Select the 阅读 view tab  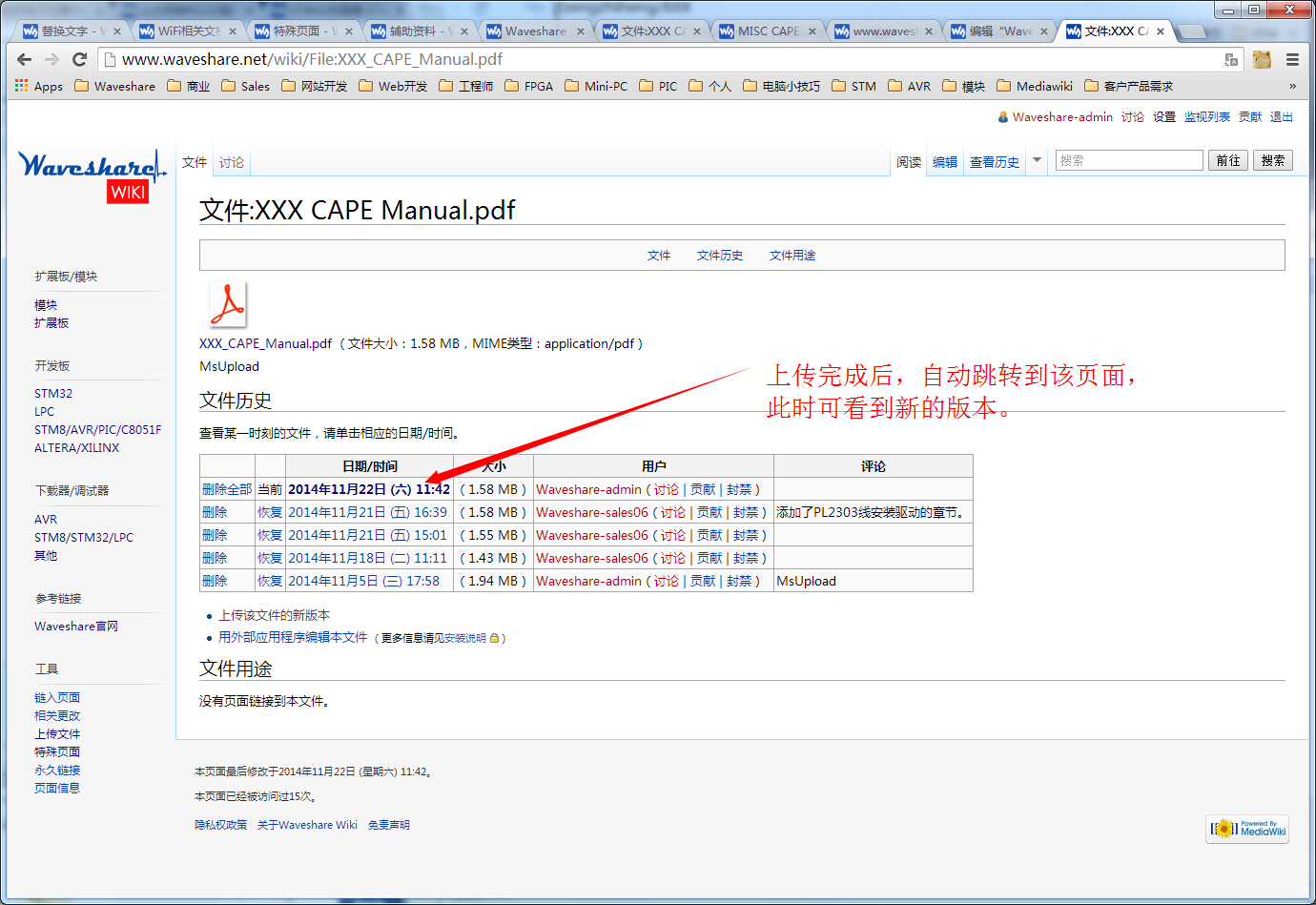pyautogui.click(x=909, y=162)
